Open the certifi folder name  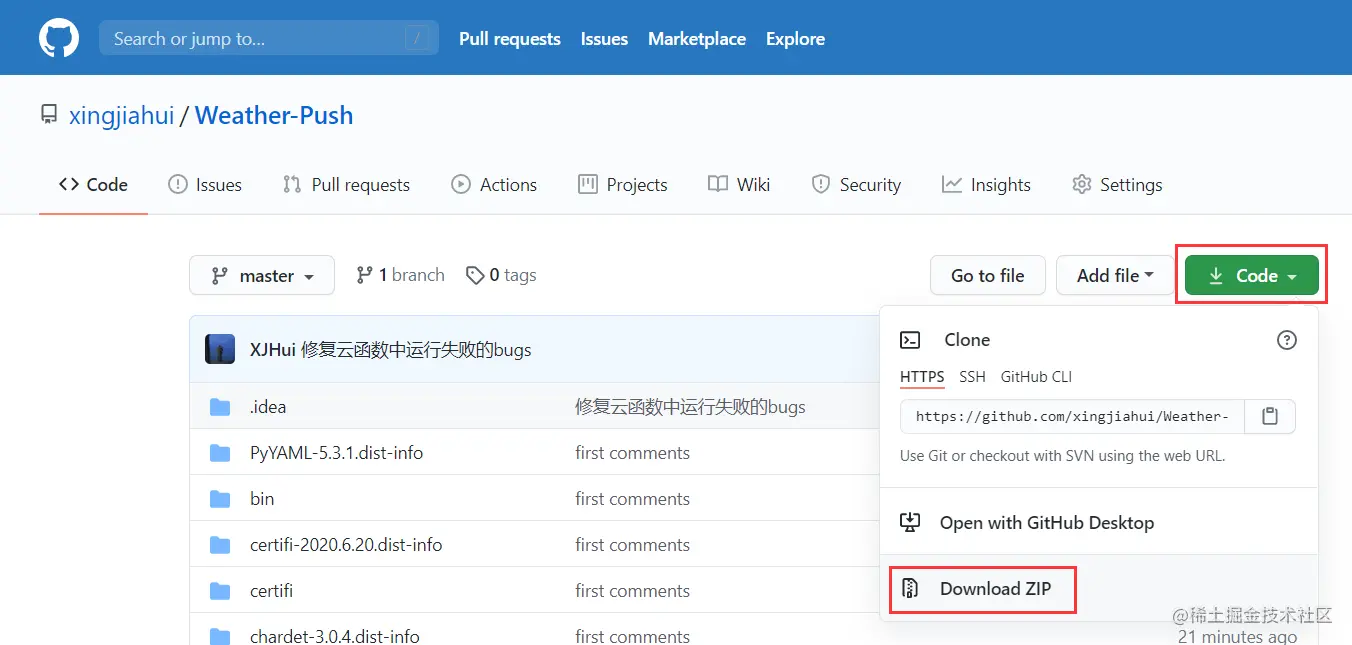(x=271, y=591)
